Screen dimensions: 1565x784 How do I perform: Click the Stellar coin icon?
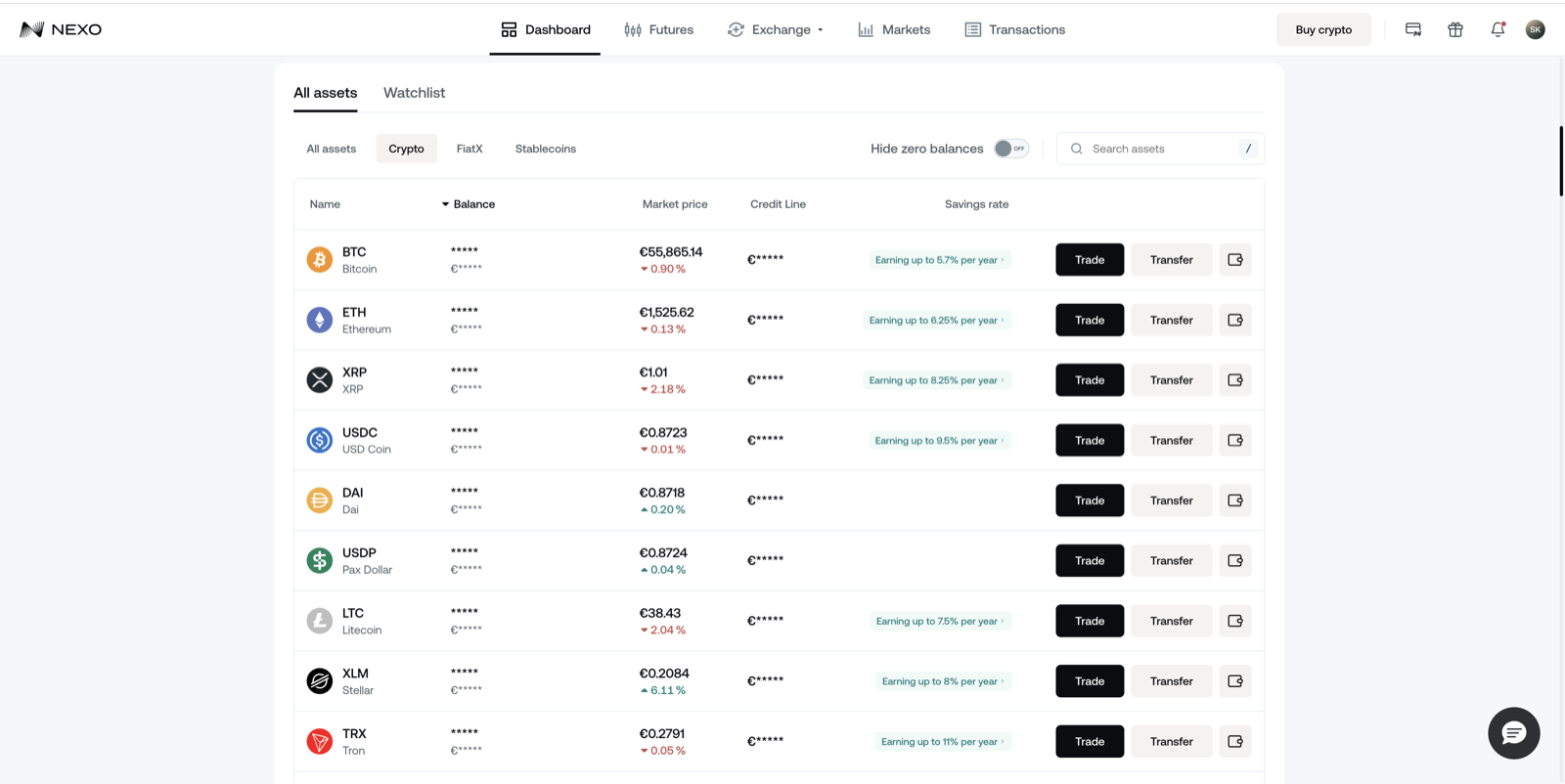[x=320, y=681]
